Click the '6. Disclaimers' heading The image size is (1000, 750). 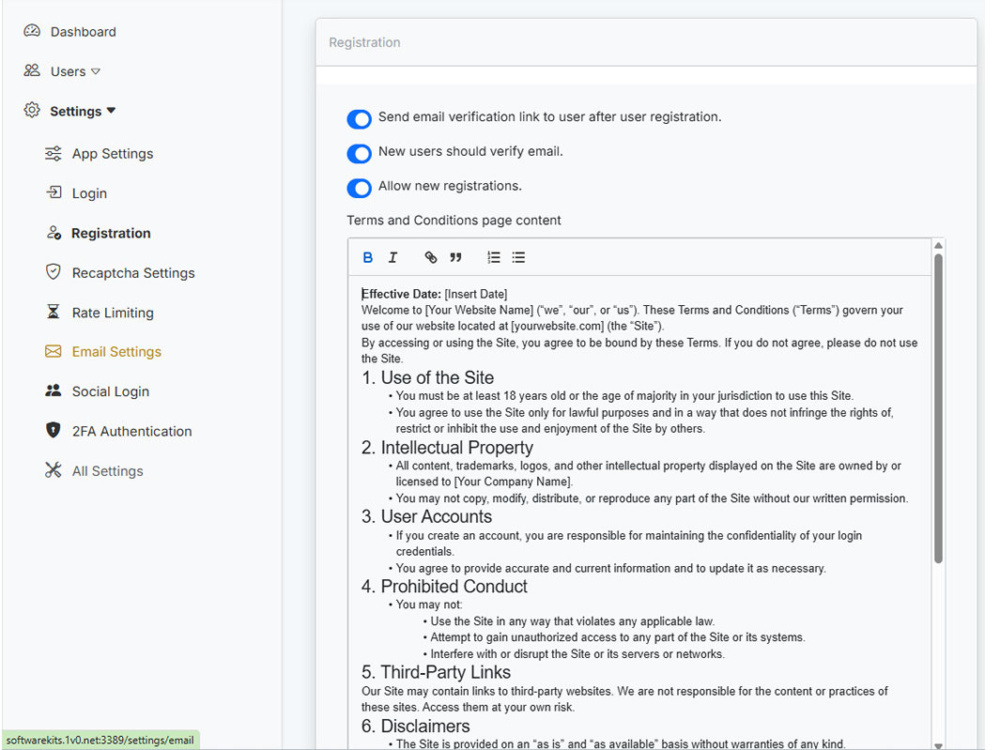[416, 726]
